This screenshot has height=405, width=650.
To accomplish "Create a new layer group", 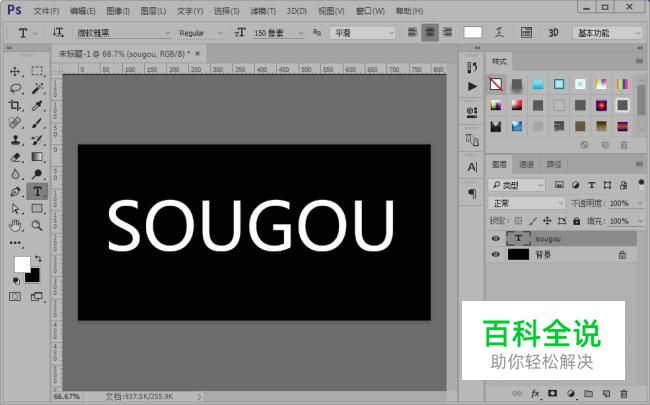I will pyautogui.click(x=589, y=393).
